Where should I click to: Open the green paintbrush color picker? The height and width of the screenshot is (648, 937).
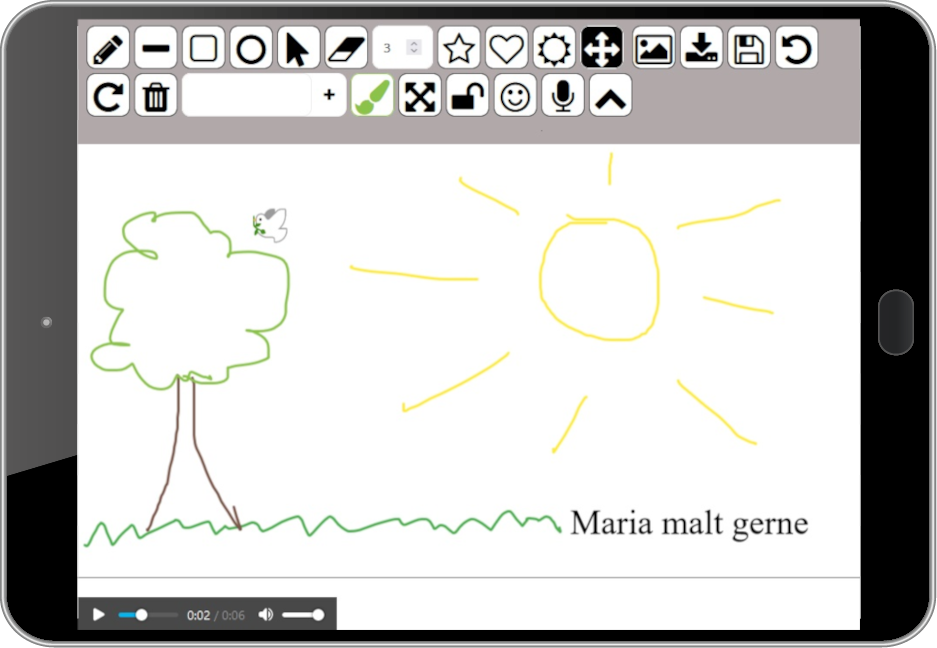tap(372, 96)
